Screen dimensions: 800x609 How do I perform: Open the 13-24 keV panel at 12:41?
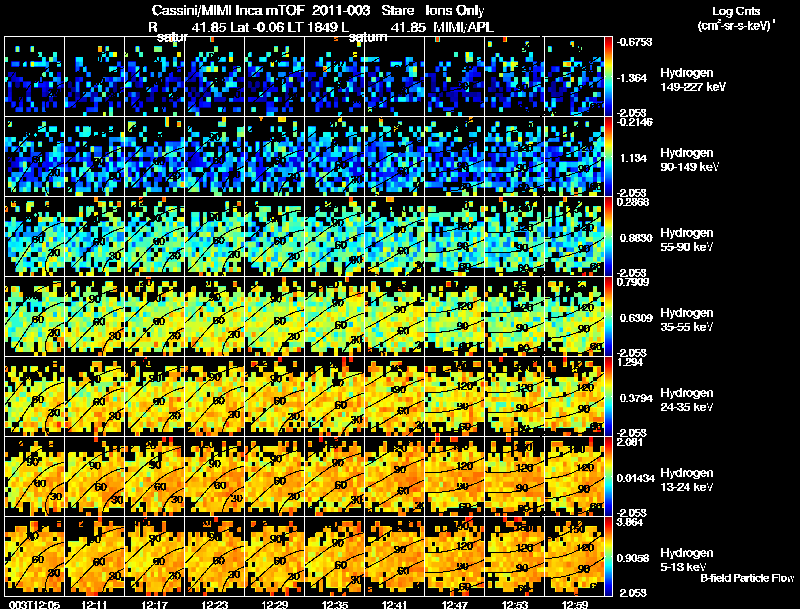(395, 476)
